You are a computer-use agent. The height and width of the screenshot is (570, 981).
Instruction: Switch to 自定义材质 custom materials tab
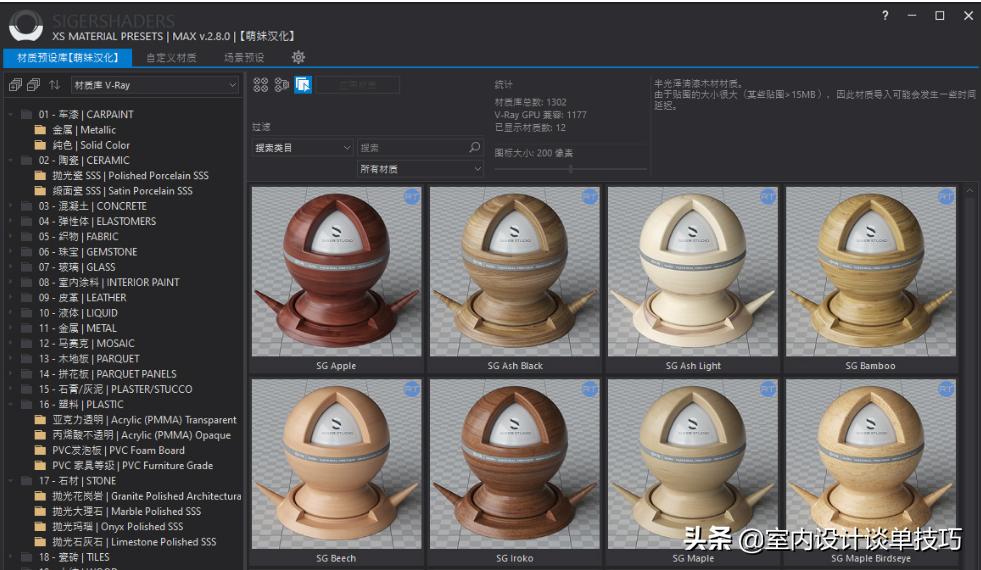point(171,58)
